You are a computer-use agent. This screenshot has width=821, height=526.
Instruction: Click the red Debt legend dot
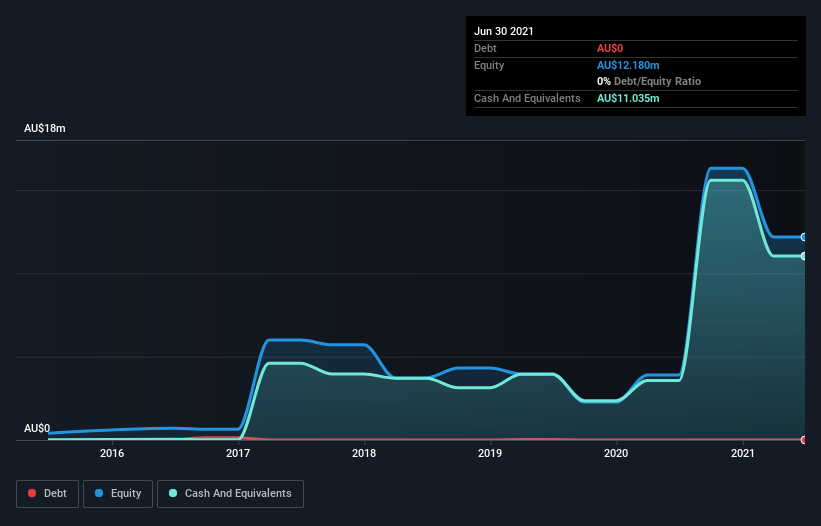point(32,493)
